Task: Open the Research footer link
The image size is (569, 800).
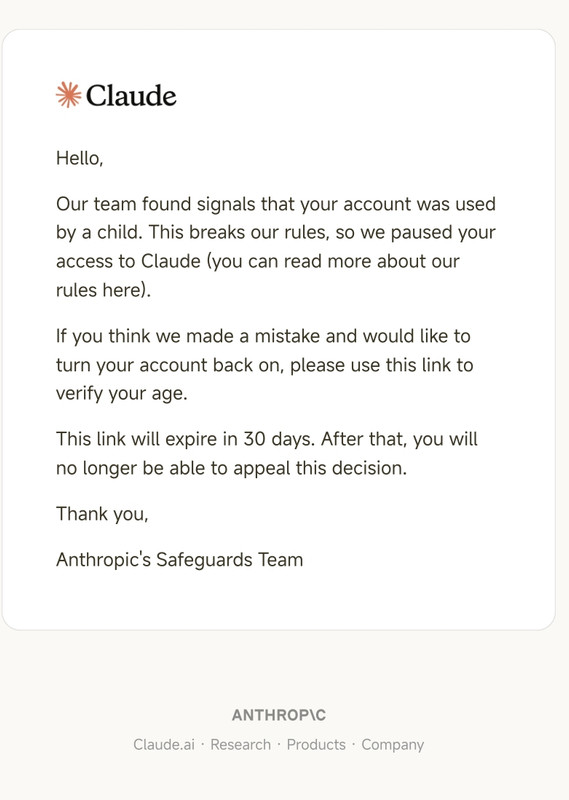Action: click(240, 744)
